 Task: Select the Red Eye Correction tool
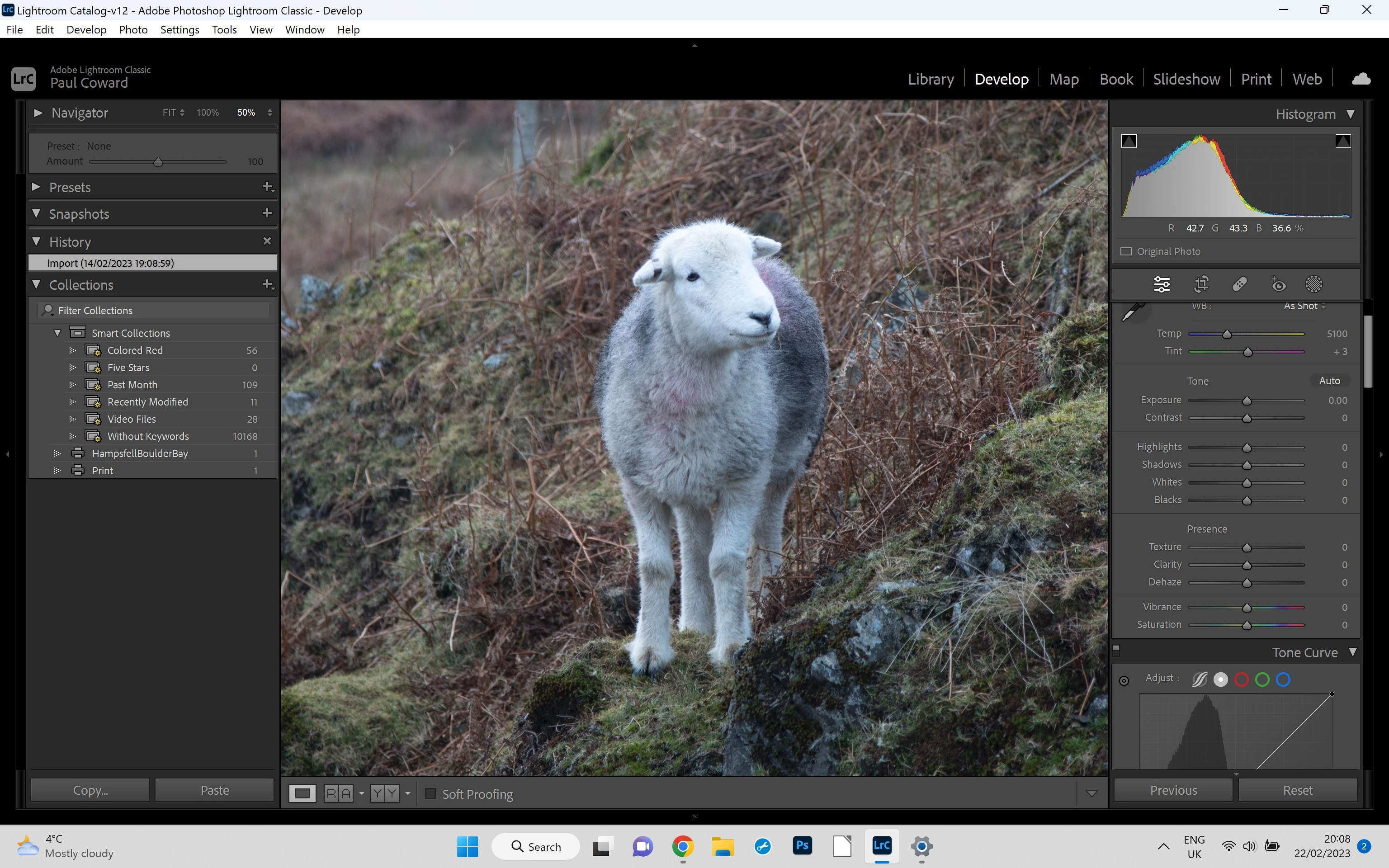[1278, 284]
